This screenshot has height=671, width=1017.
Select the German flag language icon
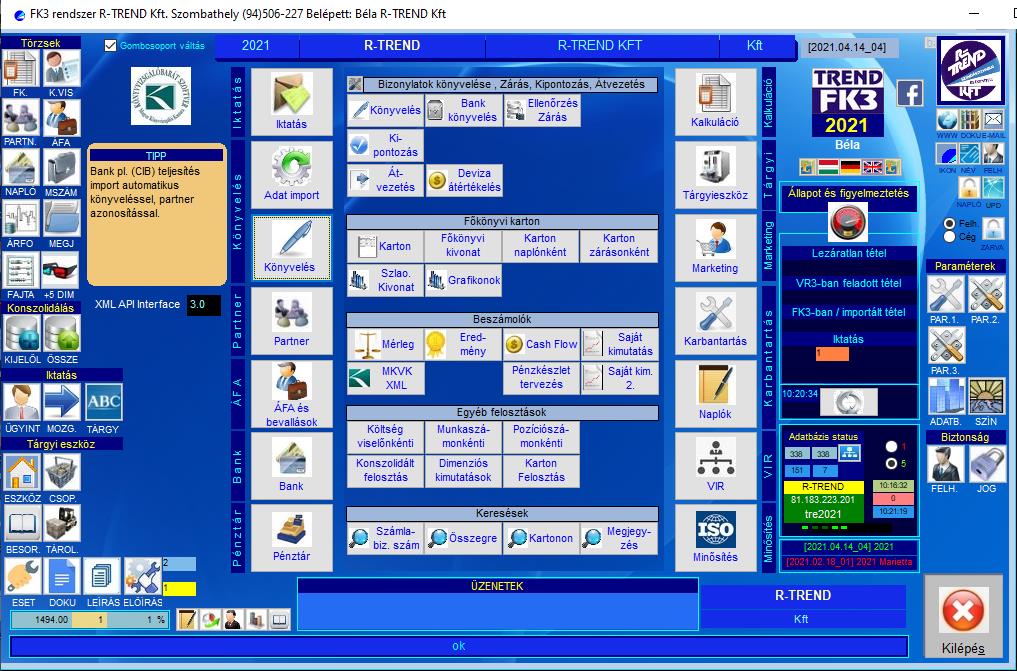click(x=850, y=167)
